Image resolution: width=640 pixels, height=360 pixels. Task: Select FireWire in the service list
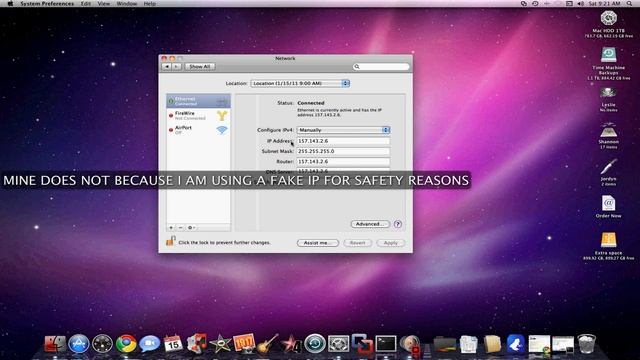[x=198, y=116]
